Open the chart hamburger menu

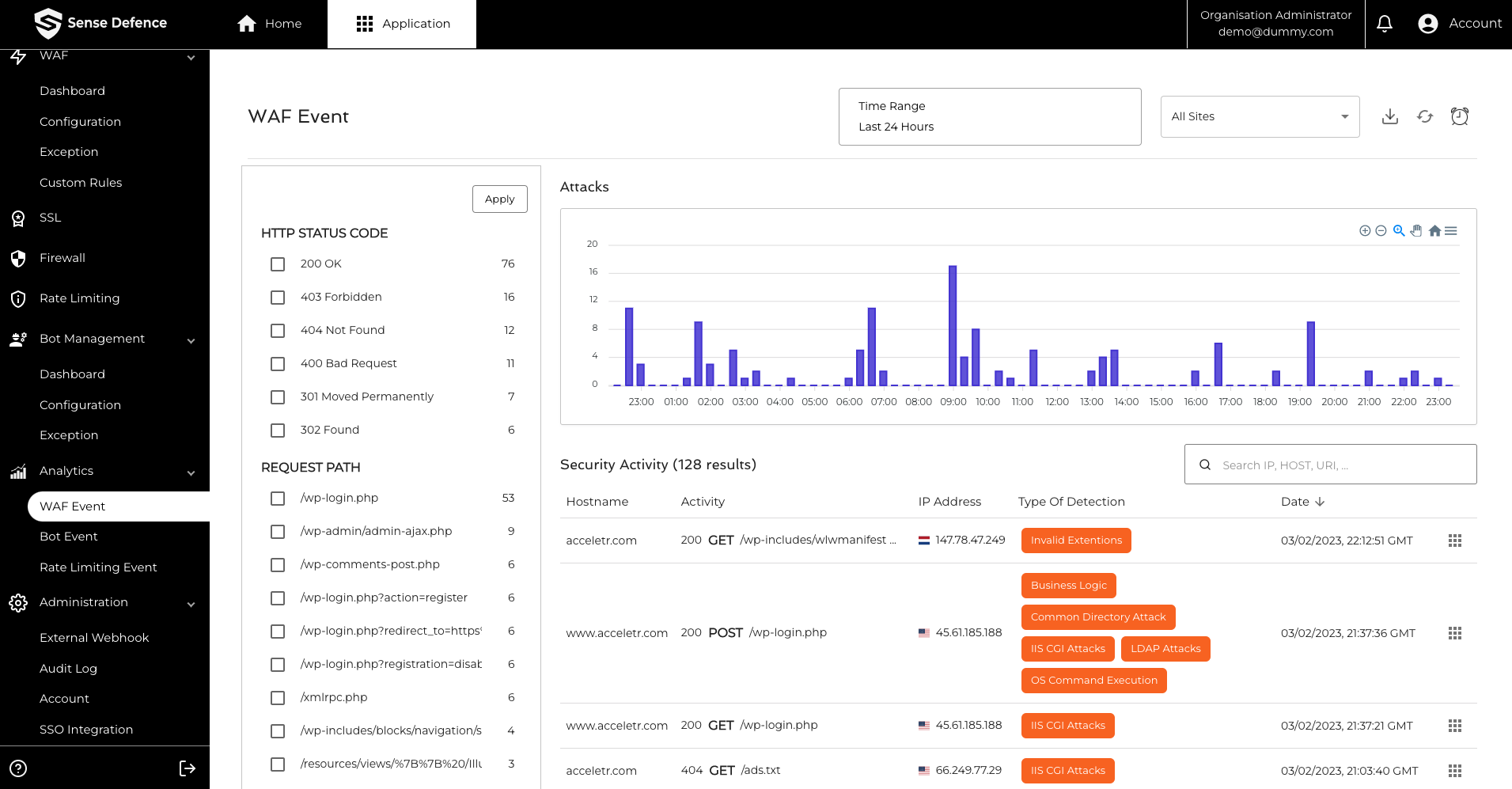1451,231
